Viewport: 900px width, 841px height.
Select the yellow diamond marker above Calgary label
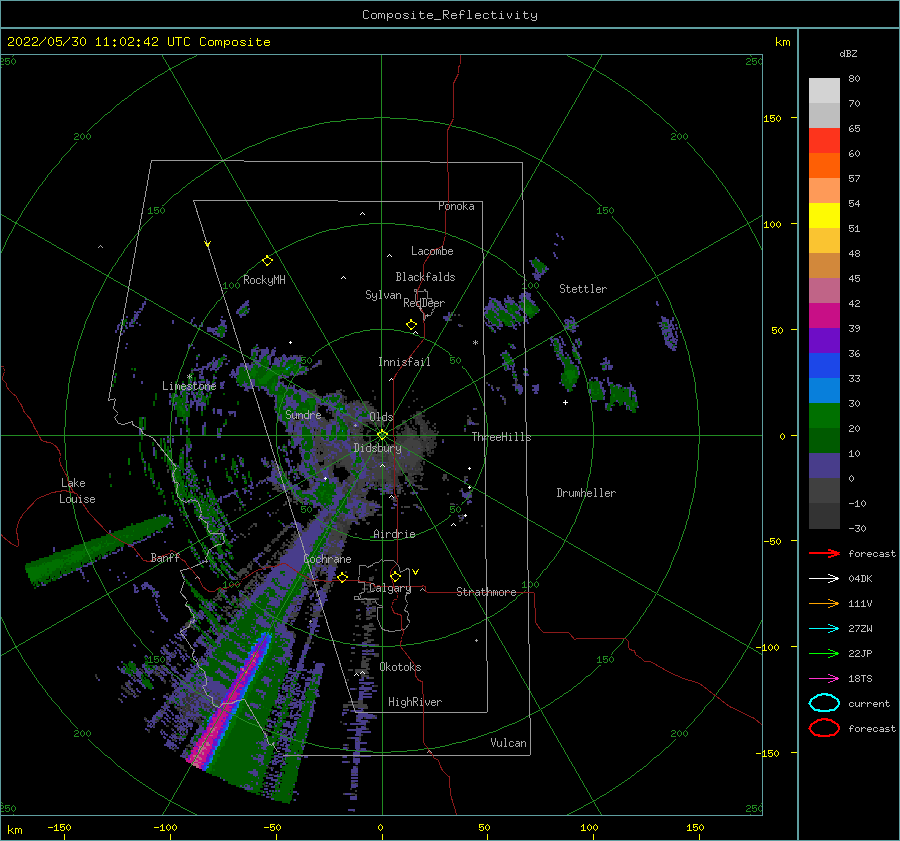click(395, 576)
